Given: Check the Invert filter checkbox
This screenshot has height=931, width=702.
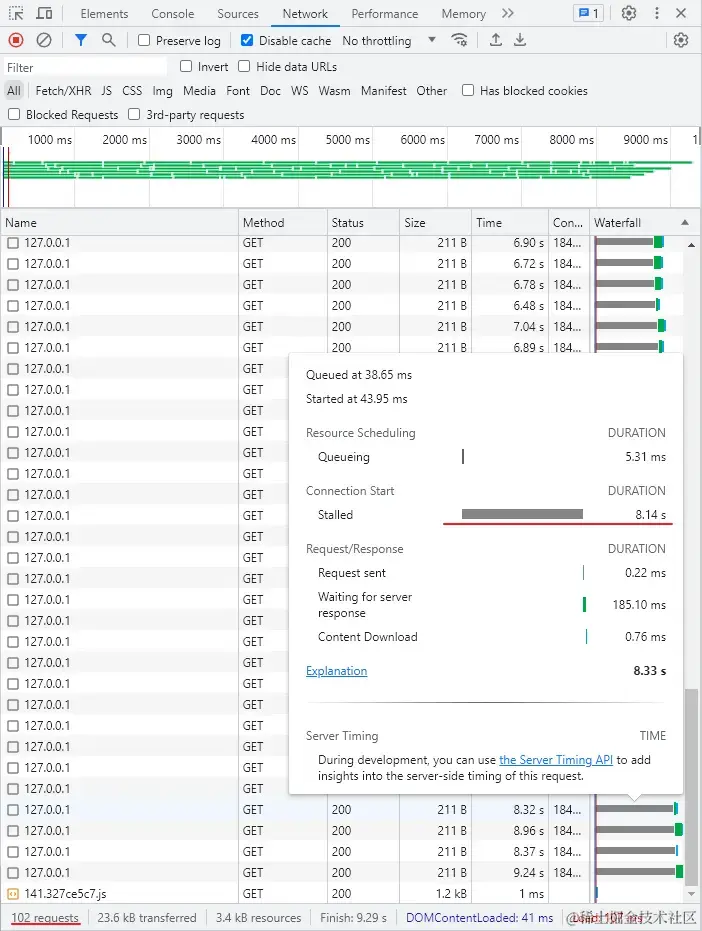Looking at the screenshot, I should coord(186,66).
